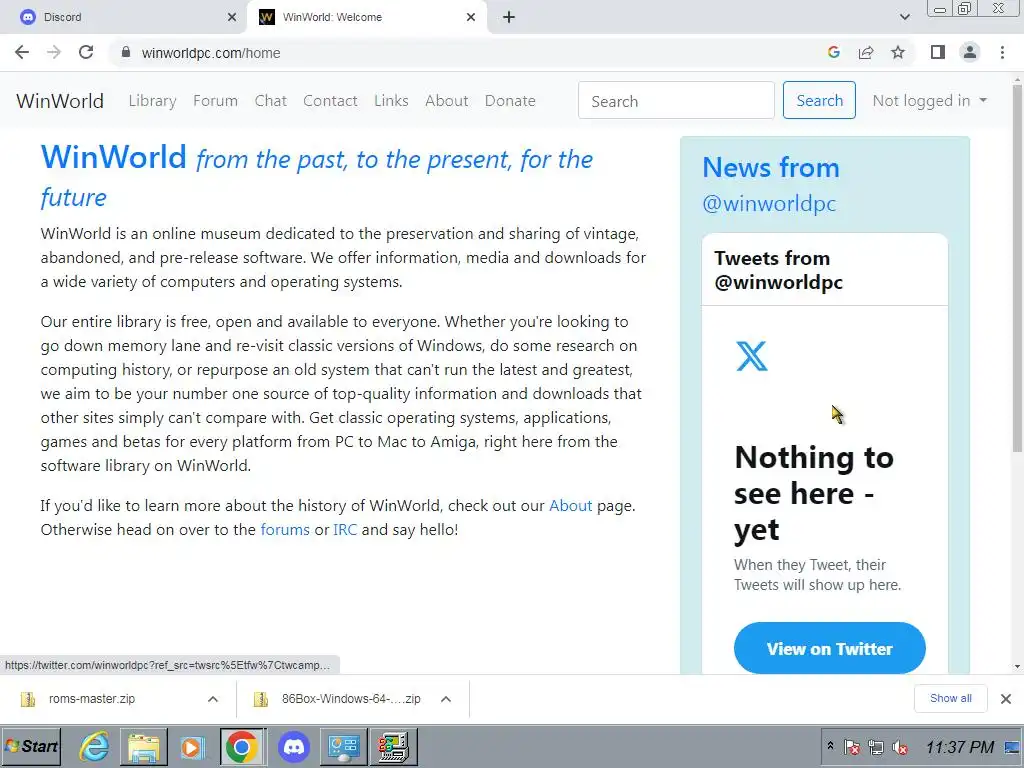Click the show desktop icon

[x=1012, y=747]
